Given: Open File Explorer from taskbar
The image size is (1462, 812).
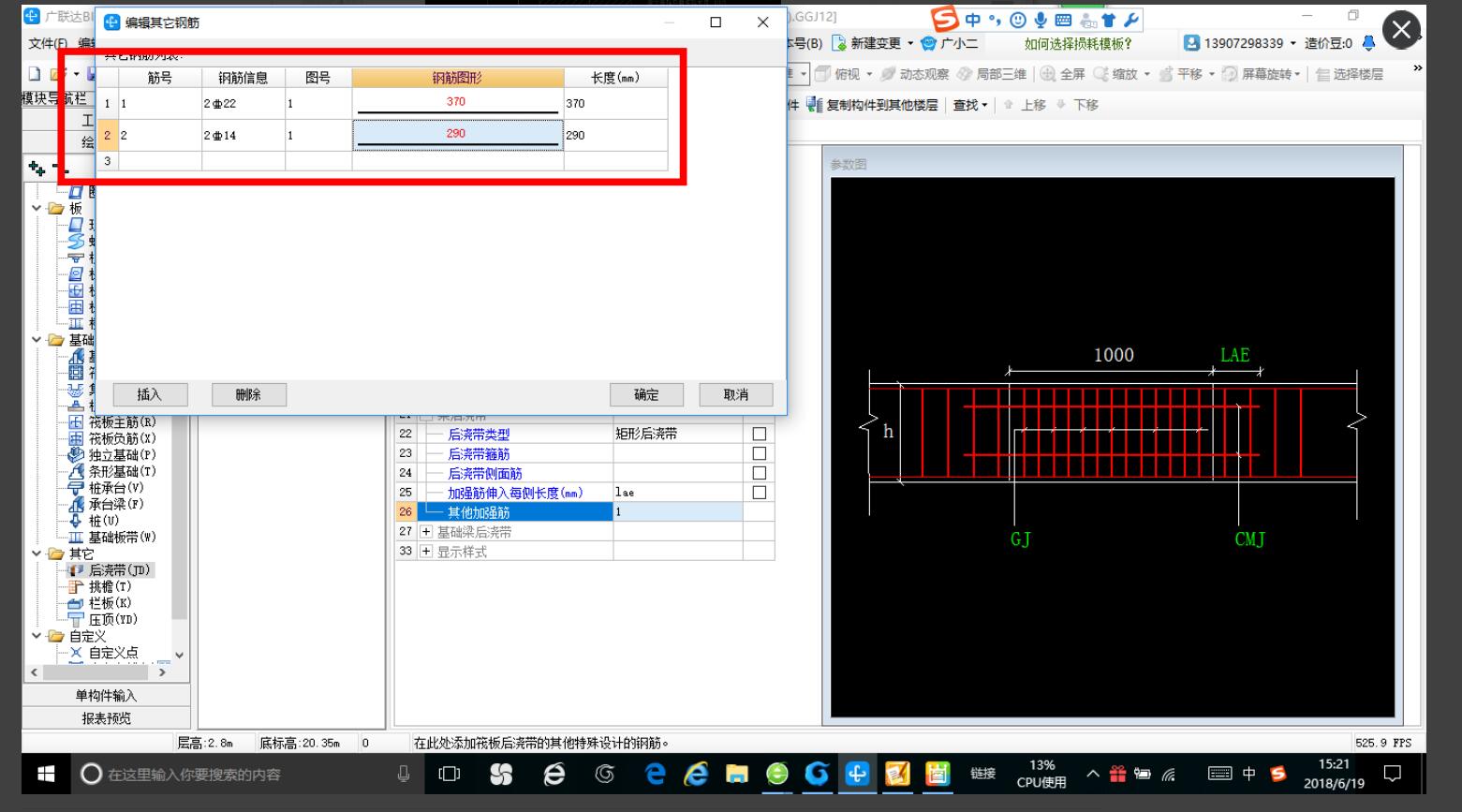Looking at the screenshot, I should [739, 774].
